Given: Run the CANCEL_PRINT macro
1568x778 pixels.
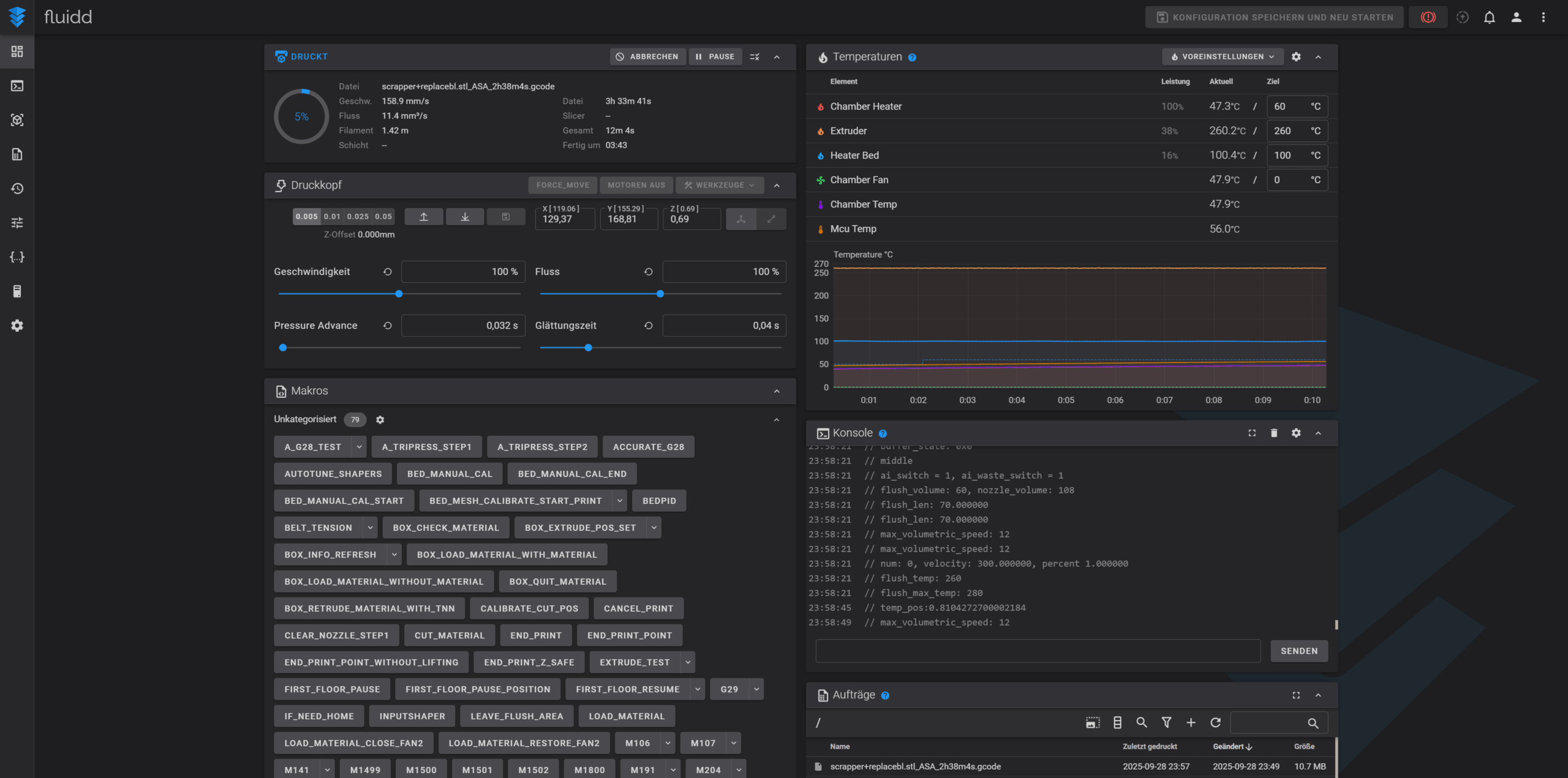Looking at the screenshot, I should click(x=638, y=608).
